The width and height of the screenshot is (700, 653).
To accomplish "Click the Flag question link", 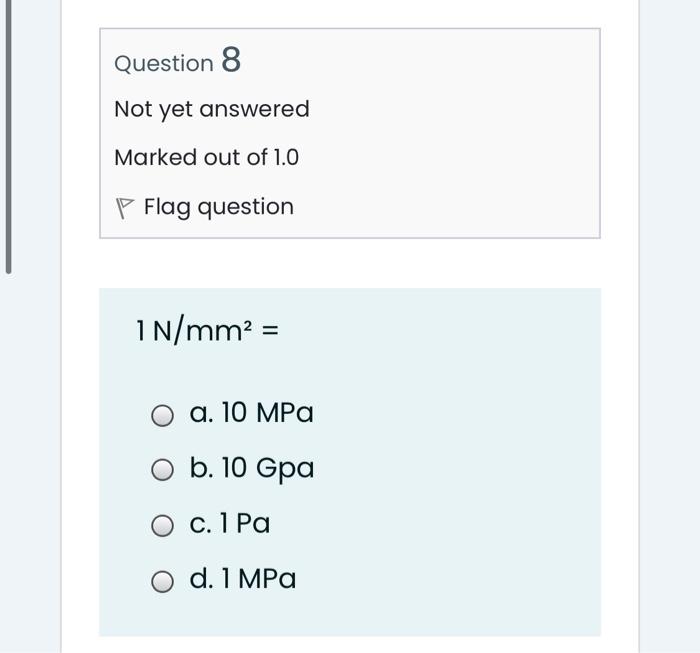I will [219, 207].
